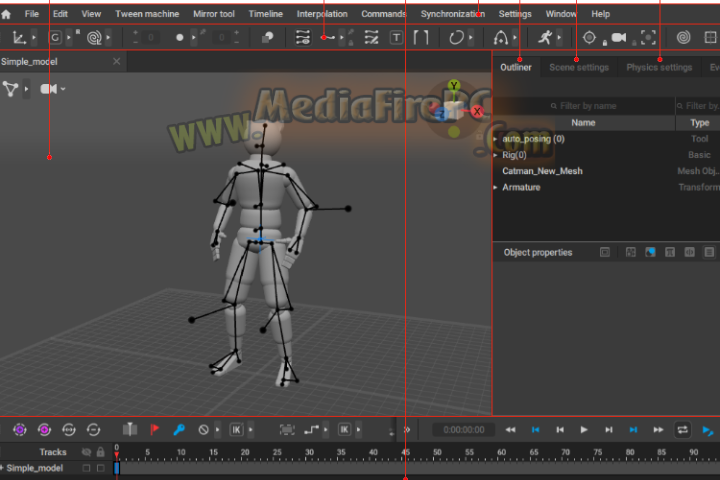The width and height of the screenshot is (720, 480).
Task: Click the list lines icon in Object properties
Action: [709, 252]
